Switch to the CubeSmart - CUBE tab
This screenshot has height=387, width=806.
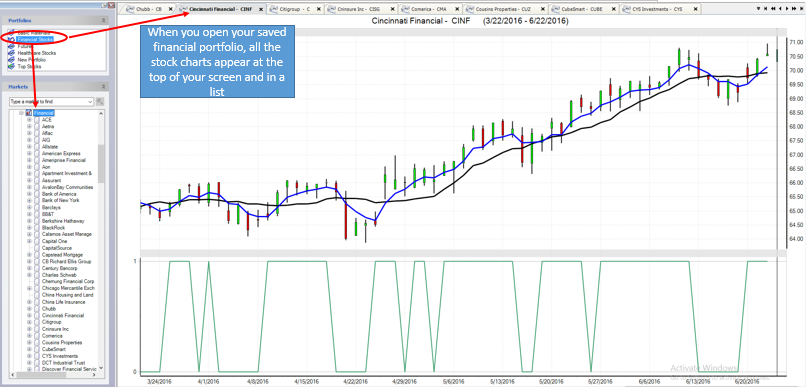pos(583,9)
